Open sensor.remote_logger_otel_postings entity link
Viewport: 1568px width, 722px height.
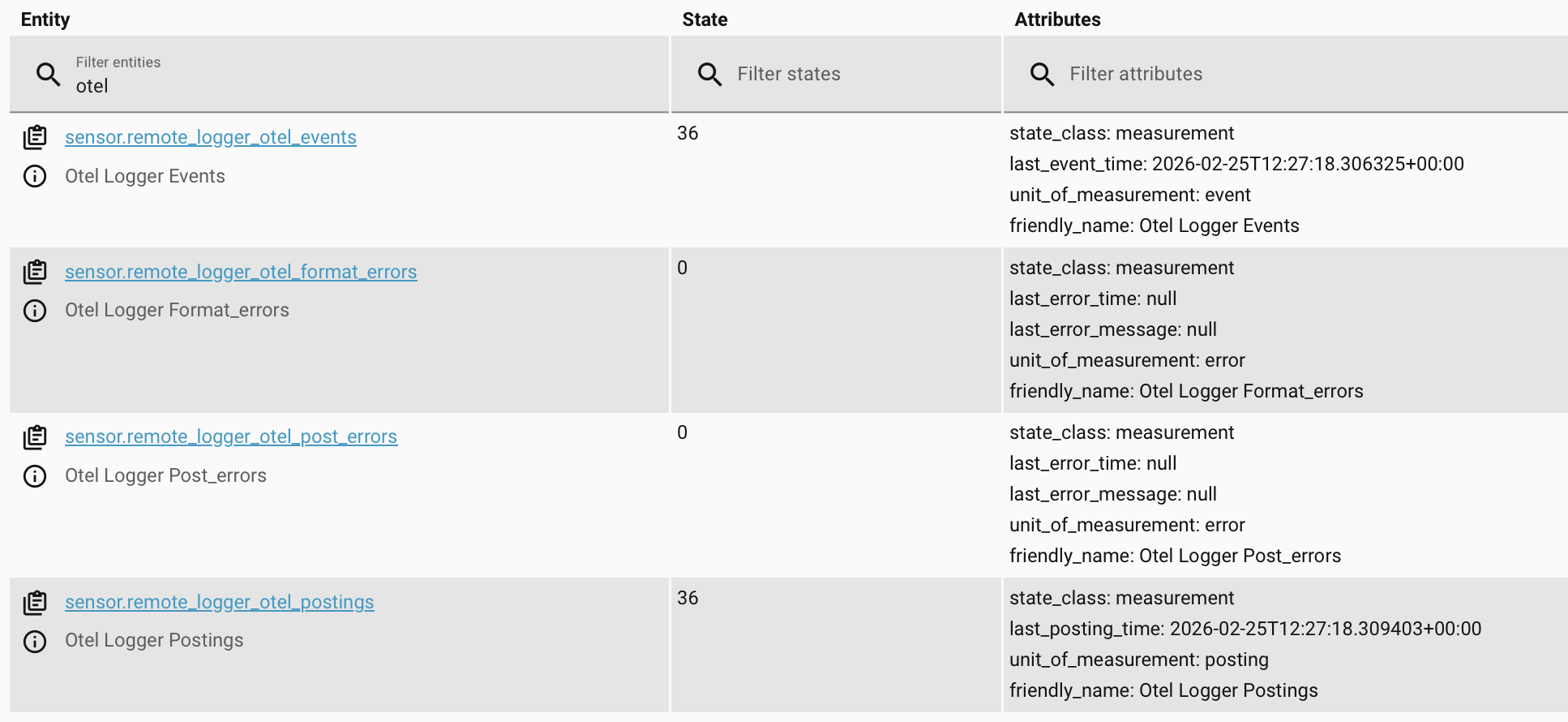click(219, 602)
